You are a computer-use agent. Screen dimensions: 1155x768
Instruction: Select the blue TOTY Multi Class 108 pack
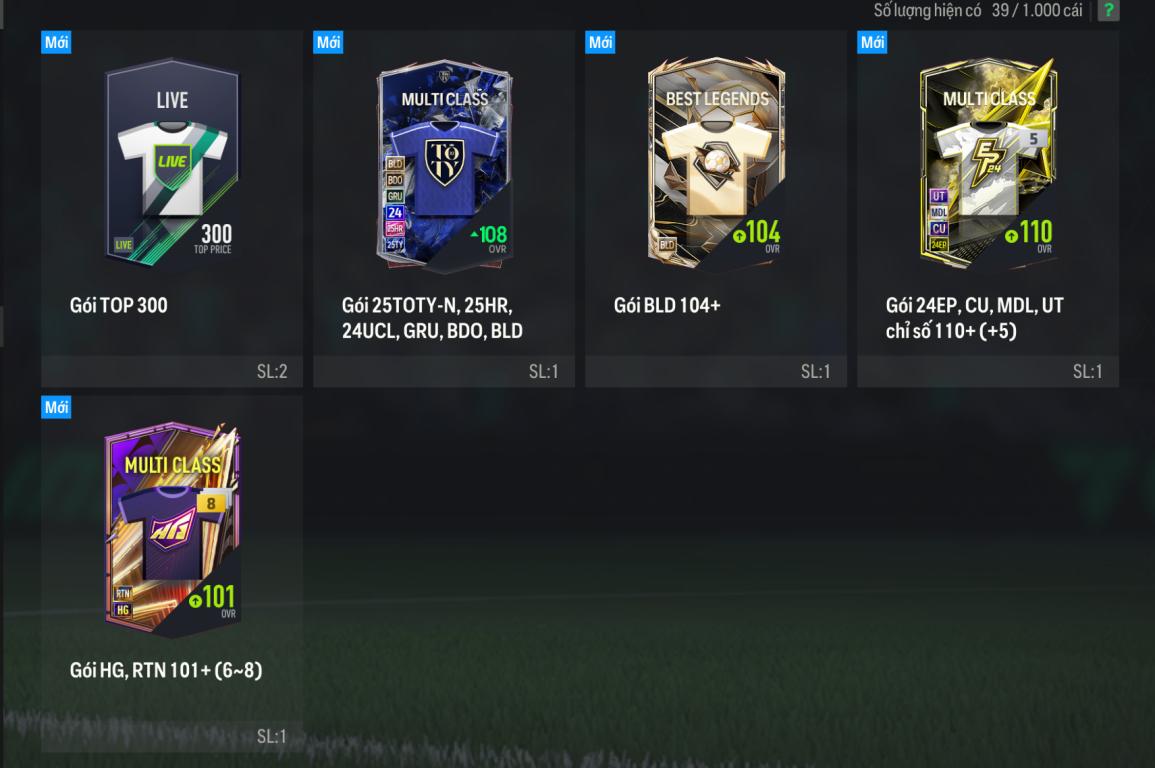pyautogui.click(x=444, y=163)
